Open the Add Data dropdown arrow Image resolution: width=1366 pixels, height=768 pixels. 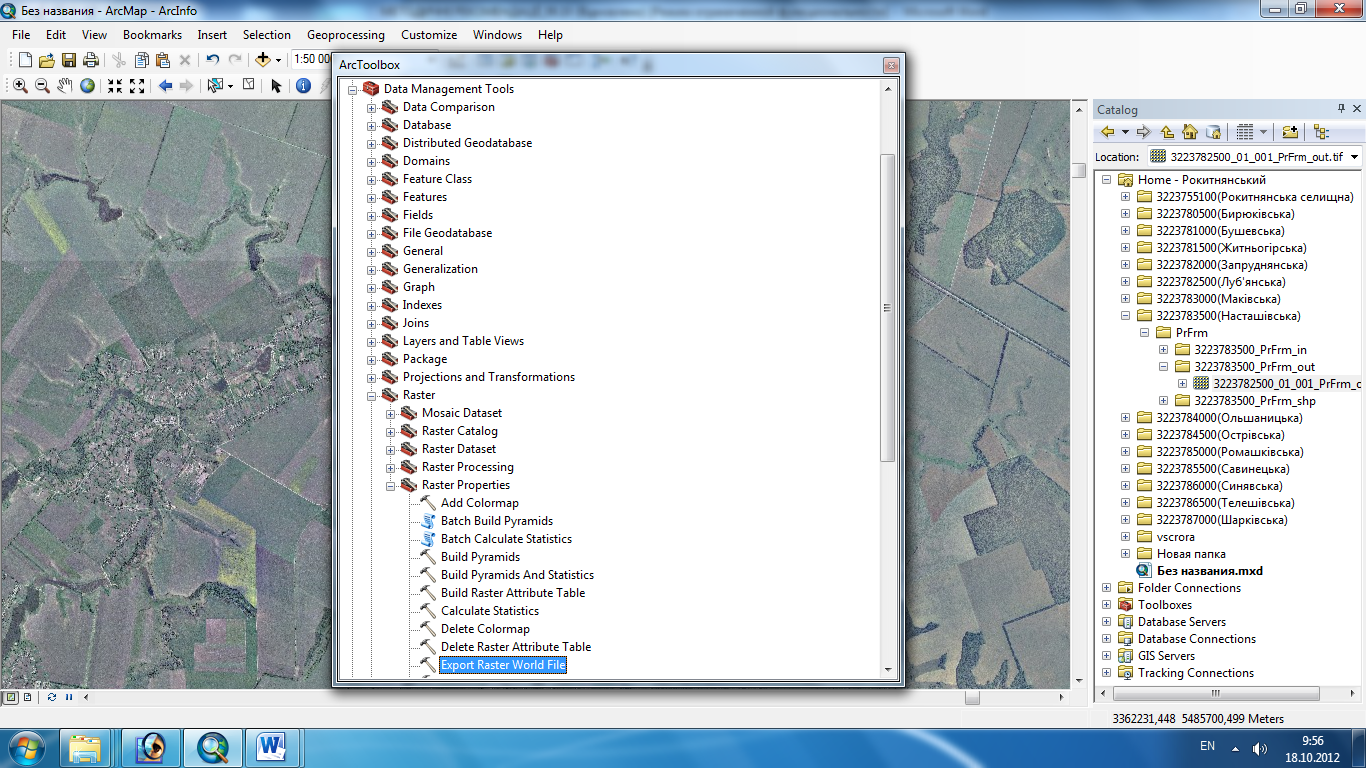coord(278,60)
